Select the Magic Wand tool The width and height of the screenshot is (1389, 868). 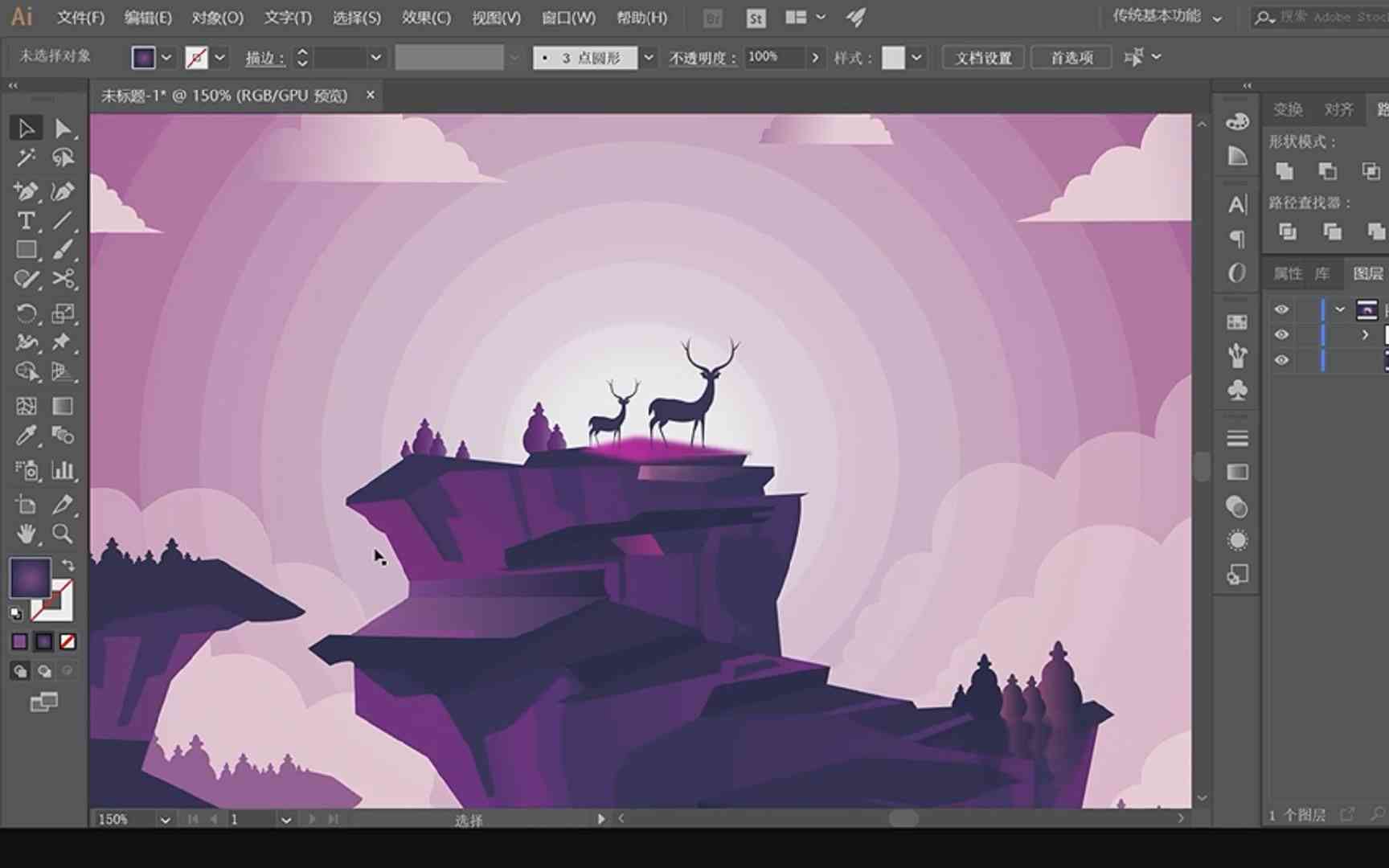26,158
